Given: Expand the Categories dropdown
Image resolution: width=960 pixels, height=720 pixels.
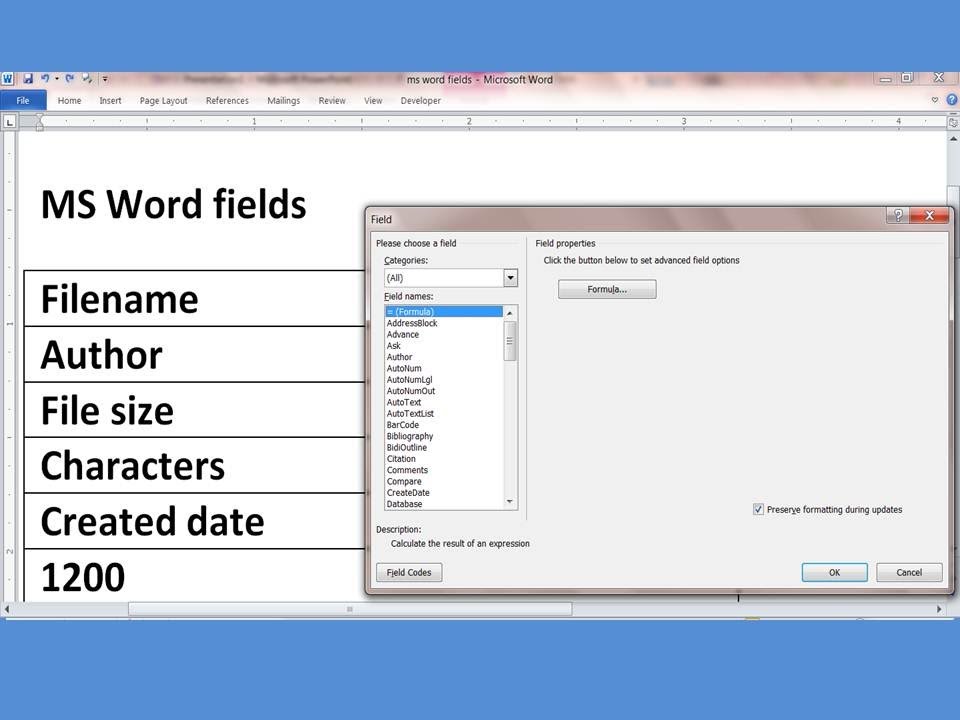Looking at the screenshot, I should point(510,278).
